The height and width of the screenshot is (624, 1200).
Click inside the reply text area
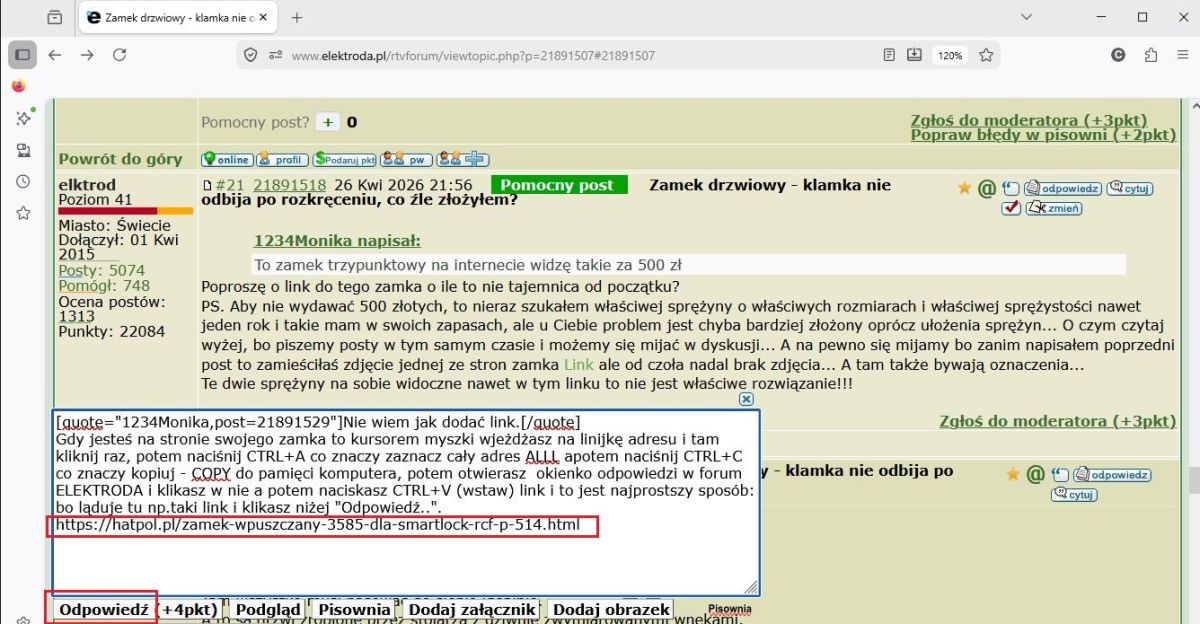[405, 502]
